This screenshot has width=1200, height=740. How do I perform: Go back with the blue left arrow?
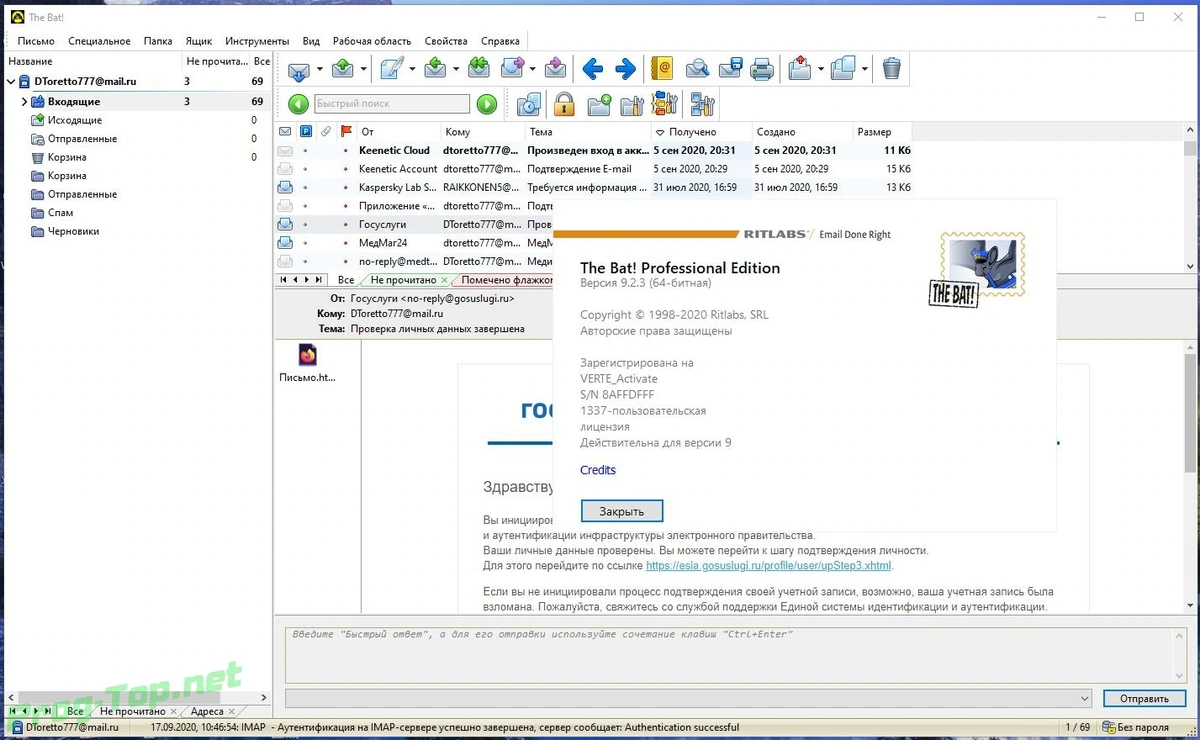[x=593, y=69]
